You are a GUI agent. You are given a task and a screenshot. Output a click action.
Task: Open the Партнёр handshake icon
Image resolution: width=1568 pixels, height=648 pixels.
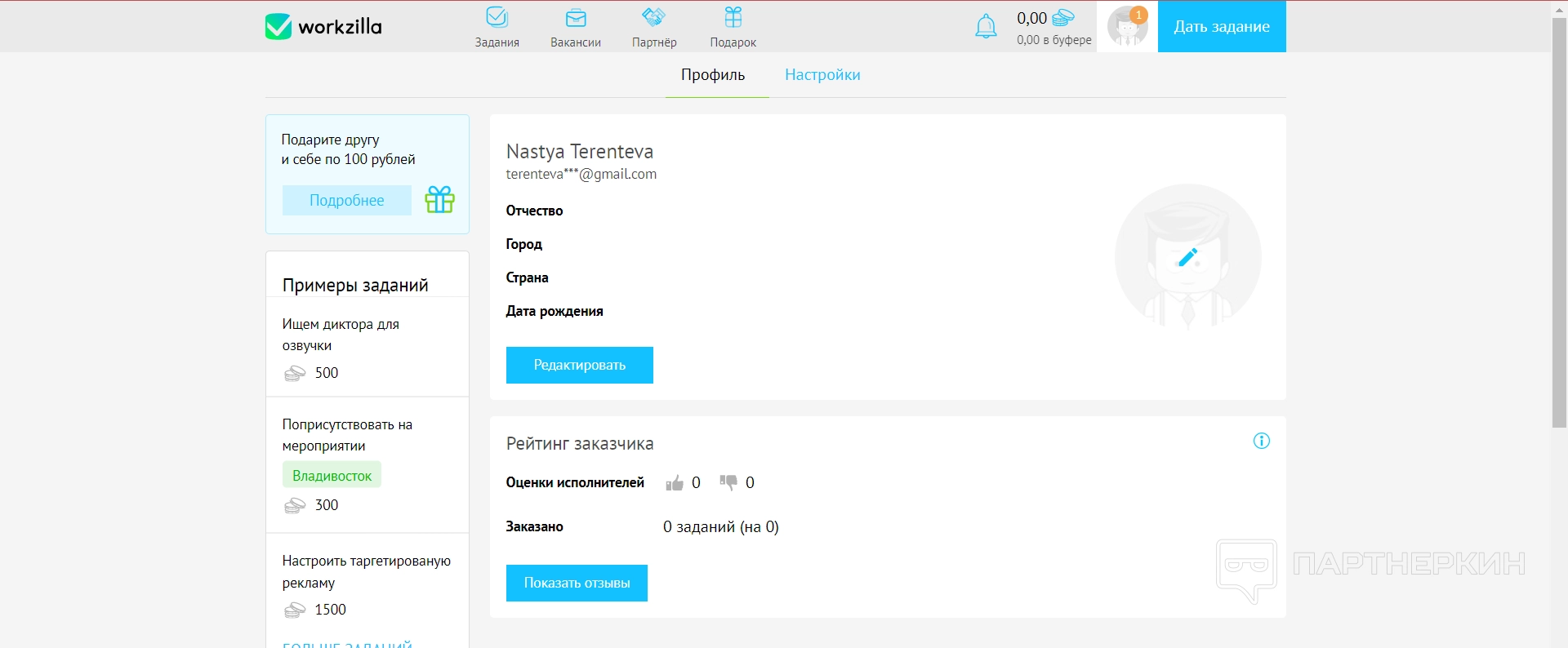653,16
